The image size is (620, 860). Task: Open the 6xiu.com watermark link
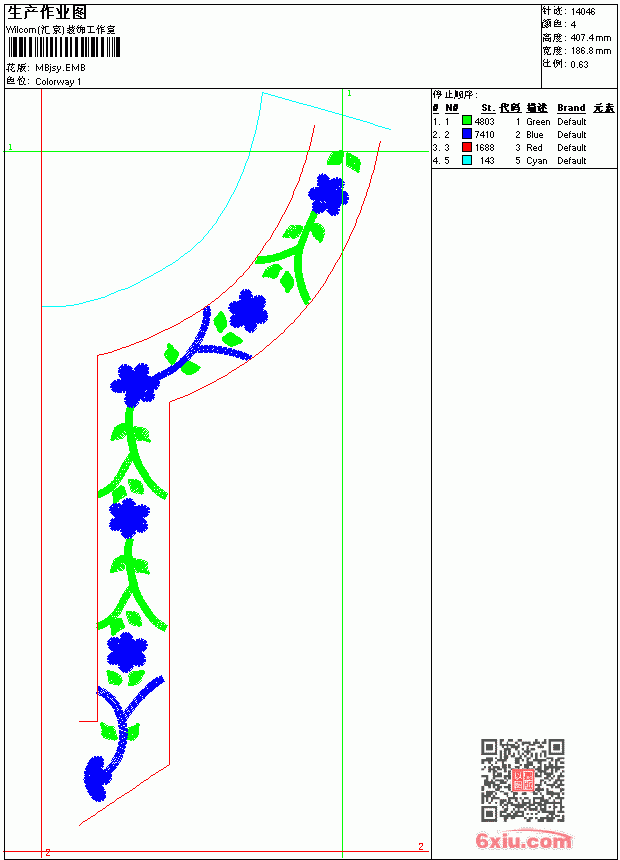coord(523,840)
